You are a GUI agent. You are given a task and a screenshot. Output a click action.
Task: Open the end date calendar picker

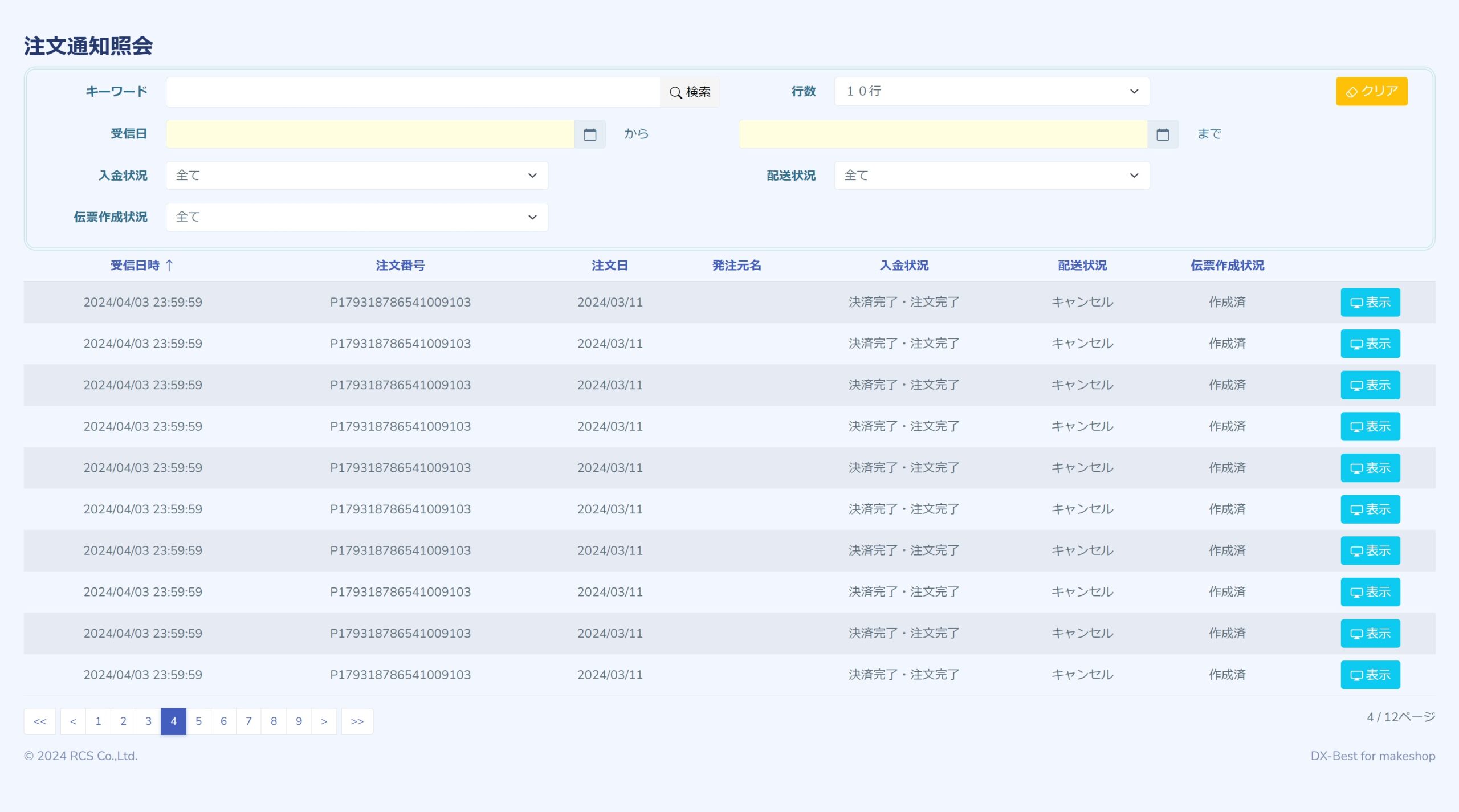[1163, 134]
